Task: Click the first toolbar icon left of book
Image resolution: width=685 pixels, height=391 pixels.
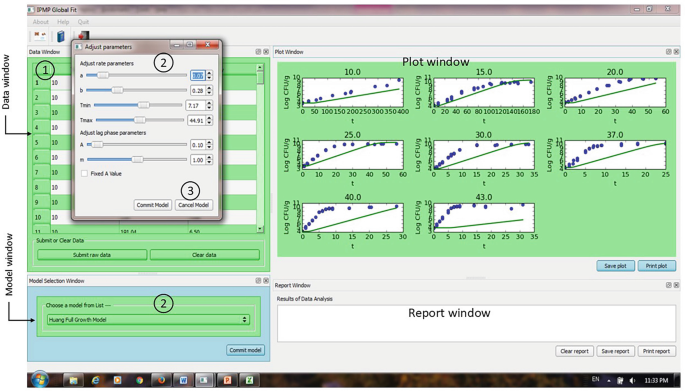Action: pyautogui.click(x=40, y=36)
